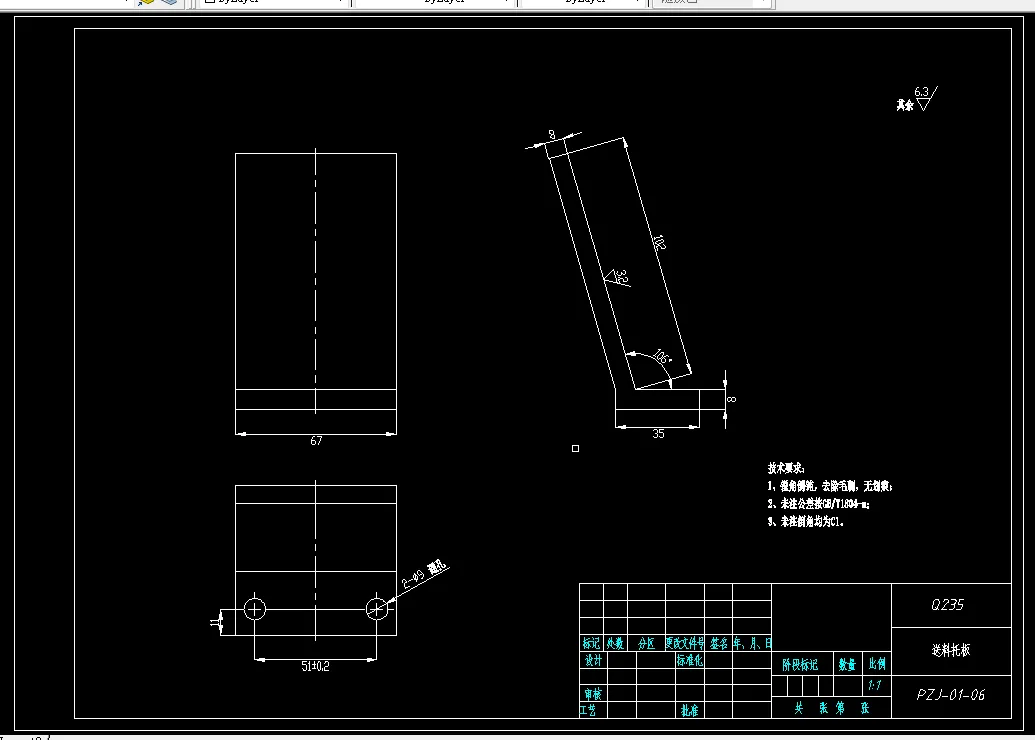The height and width of the screenshot is (740, 1035).
Task: Click the 审核 title block label
Action: (593, 694)
